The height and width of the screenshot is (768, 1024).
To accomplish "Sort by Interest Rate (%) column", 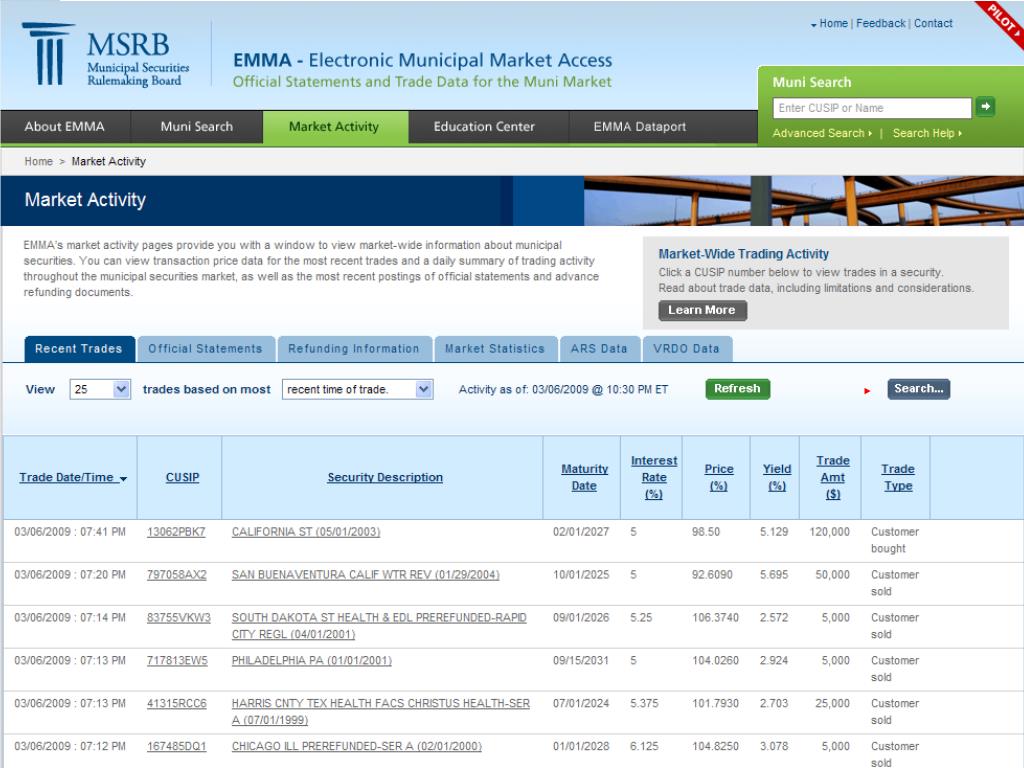I will (654, 477).
